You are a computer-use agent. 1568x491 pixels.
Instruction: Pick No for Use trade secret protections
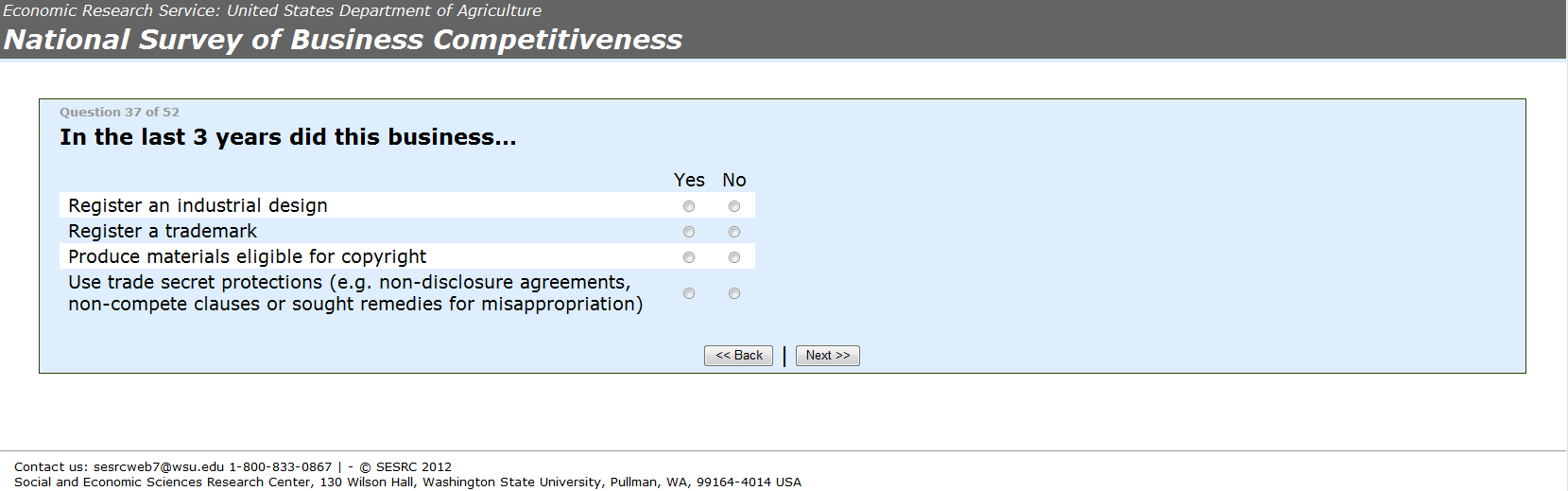(x=734, y=293)
